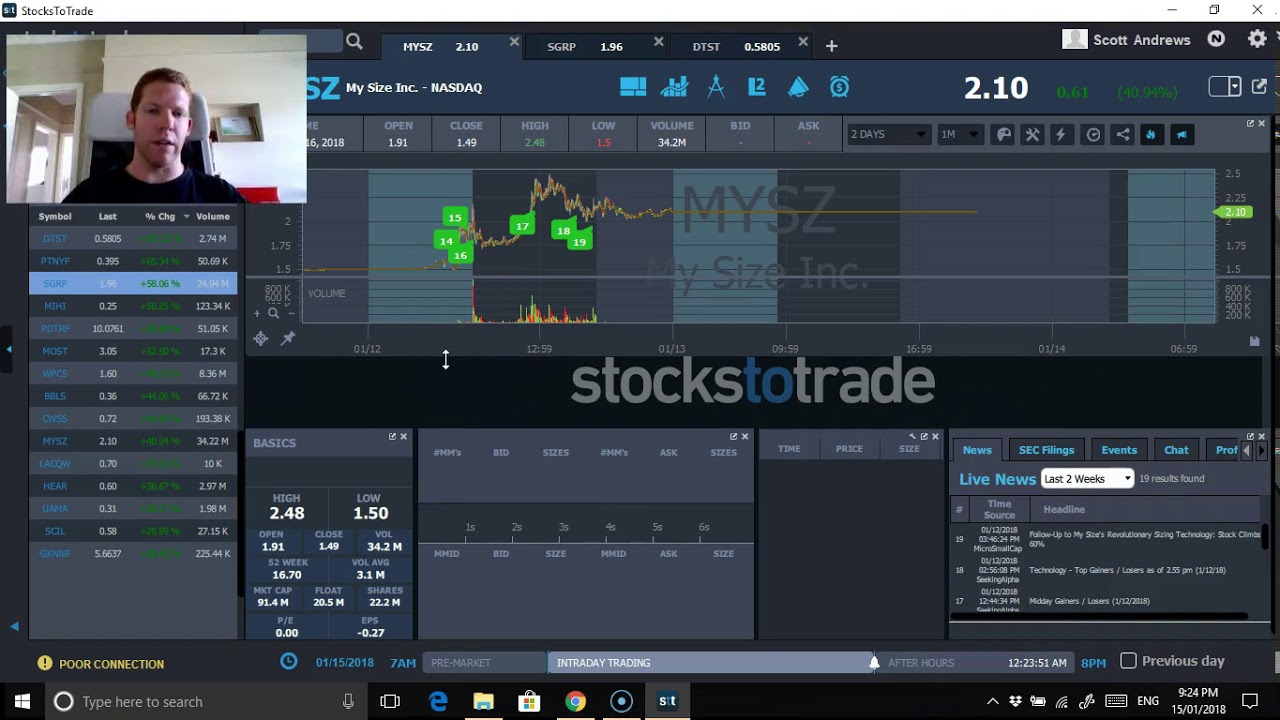Select the HEAR watchlist row

coord(133,486)
